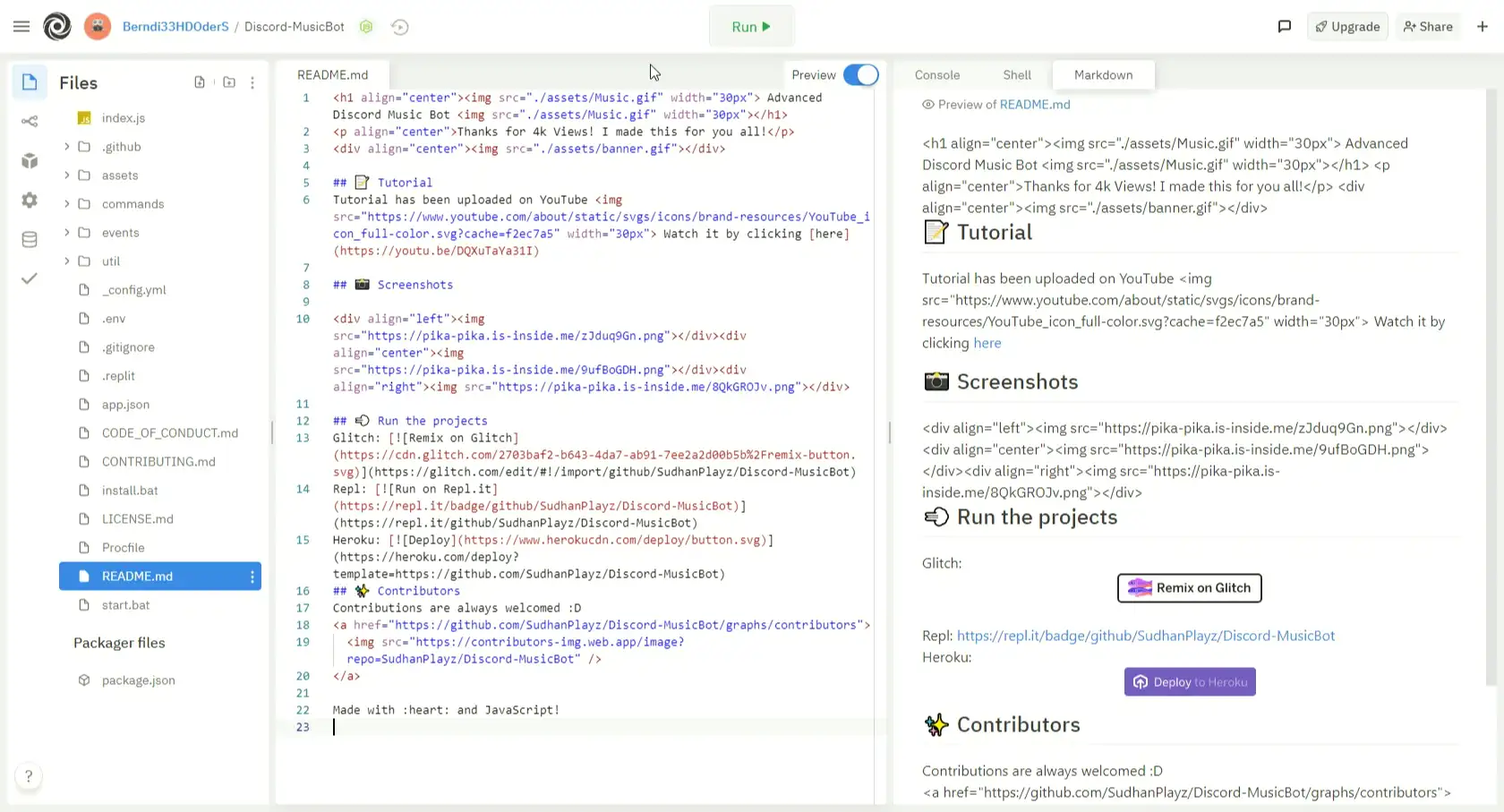
Task: Click the Share button
Action: (1428, 27)
